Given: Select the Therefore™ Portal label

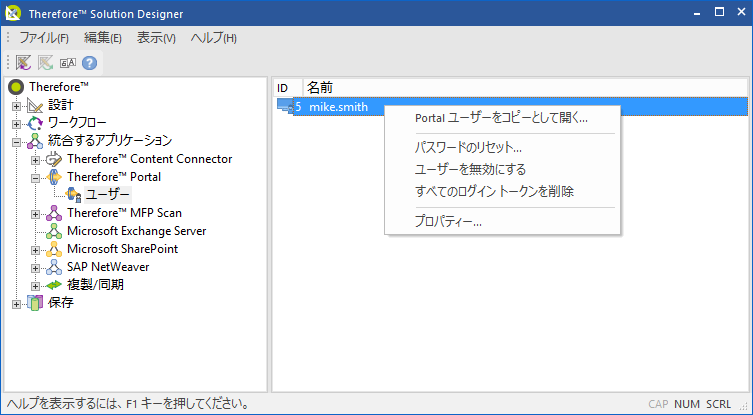Looking at the screenshot, I should (x=114, y=177).
